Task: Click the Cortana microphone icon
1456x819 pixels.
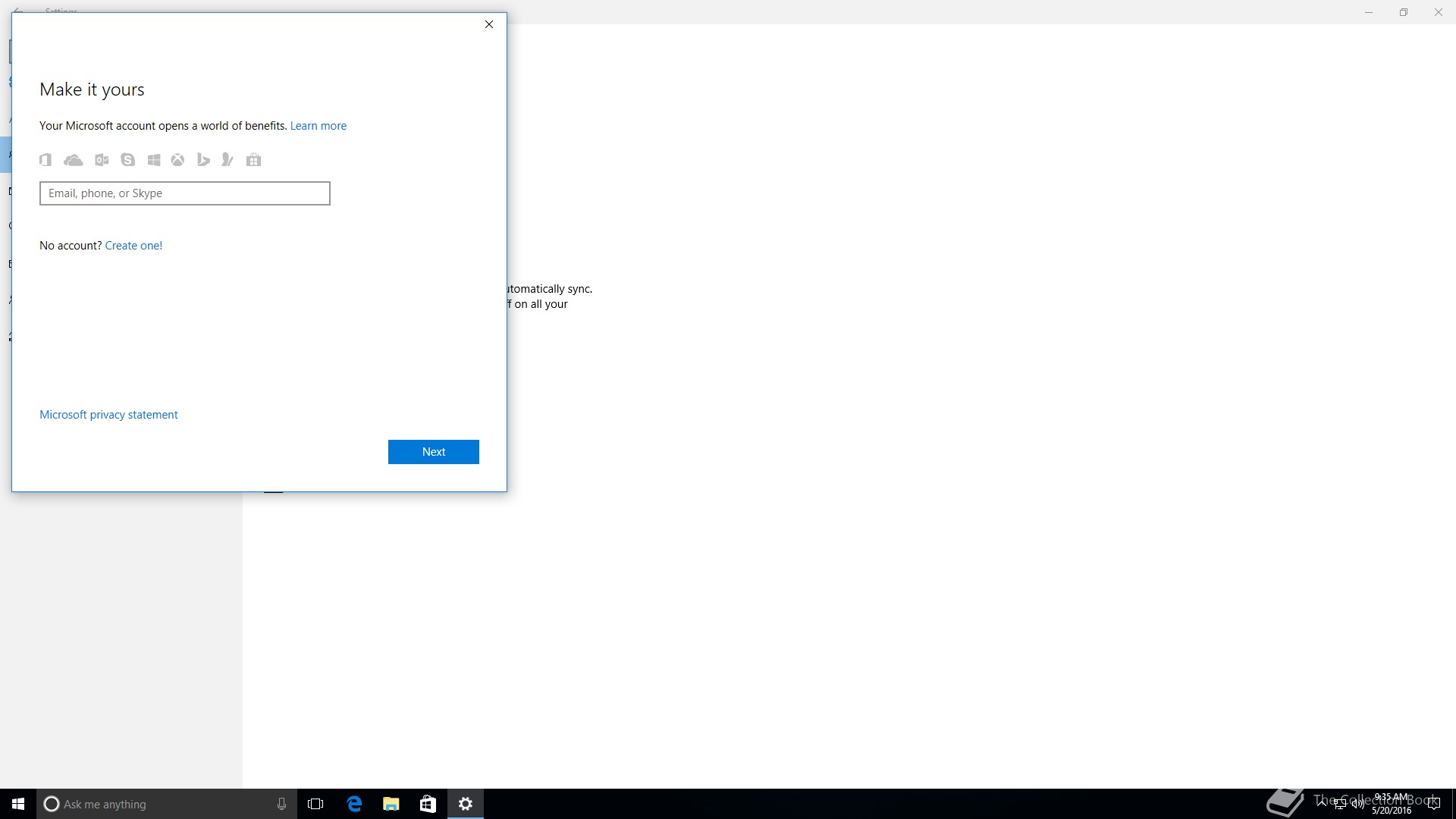Action: point(281,804)
